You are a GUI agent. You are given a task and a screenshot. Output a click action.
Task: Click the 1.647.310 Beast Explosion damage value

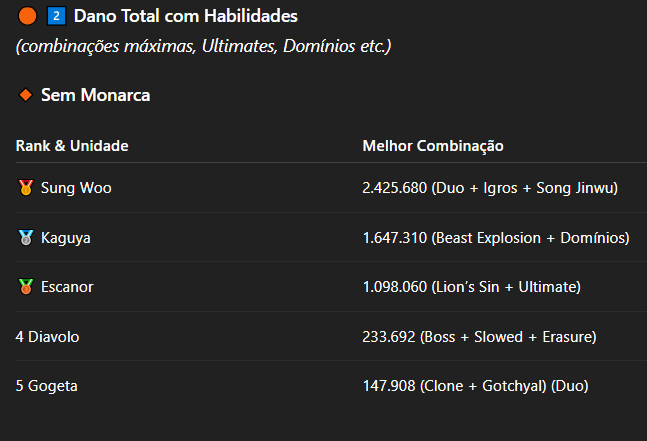click(495, 237)
